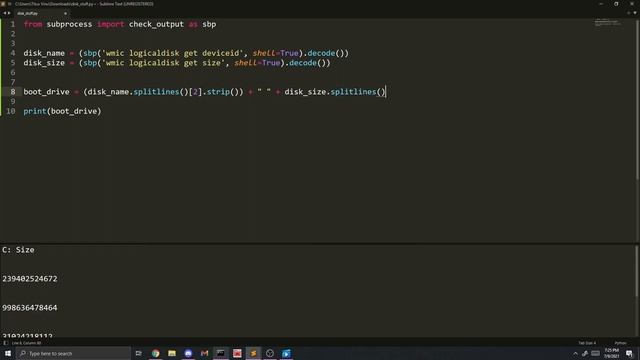Open Task View on the taskbar
The height and width of the screenshot is (360, 640).
point(138,353)
